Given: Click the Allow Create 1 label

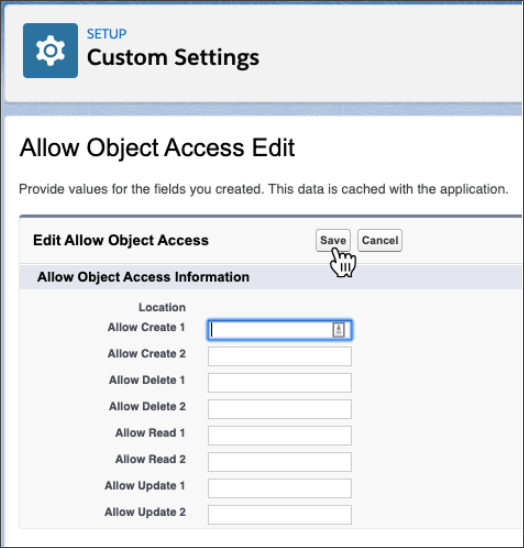Looking at the screenshot, I should tap(146, 327).
